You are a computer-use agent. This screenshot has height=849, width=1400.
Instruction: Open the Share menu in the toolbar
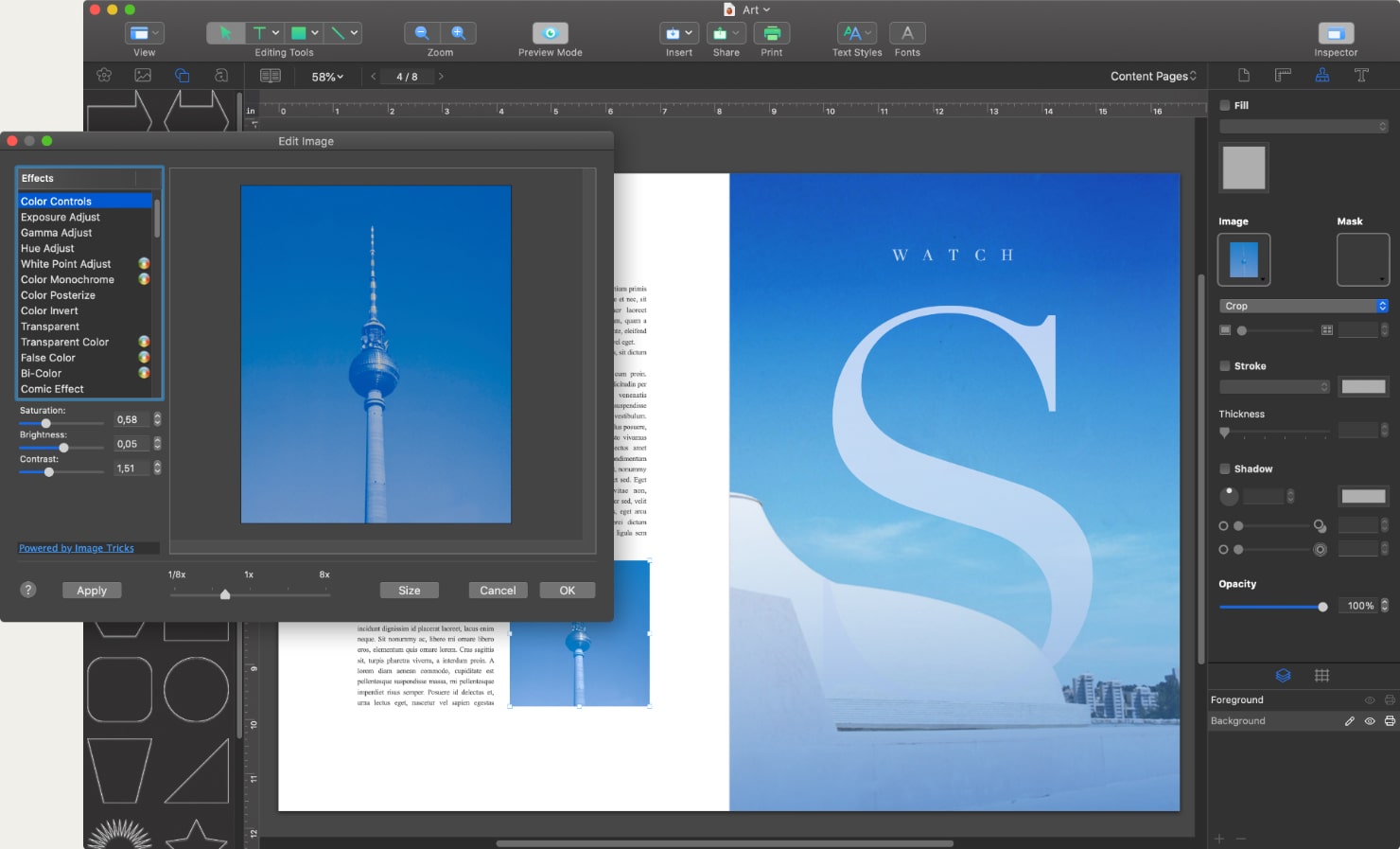click(x=725, y=31)
